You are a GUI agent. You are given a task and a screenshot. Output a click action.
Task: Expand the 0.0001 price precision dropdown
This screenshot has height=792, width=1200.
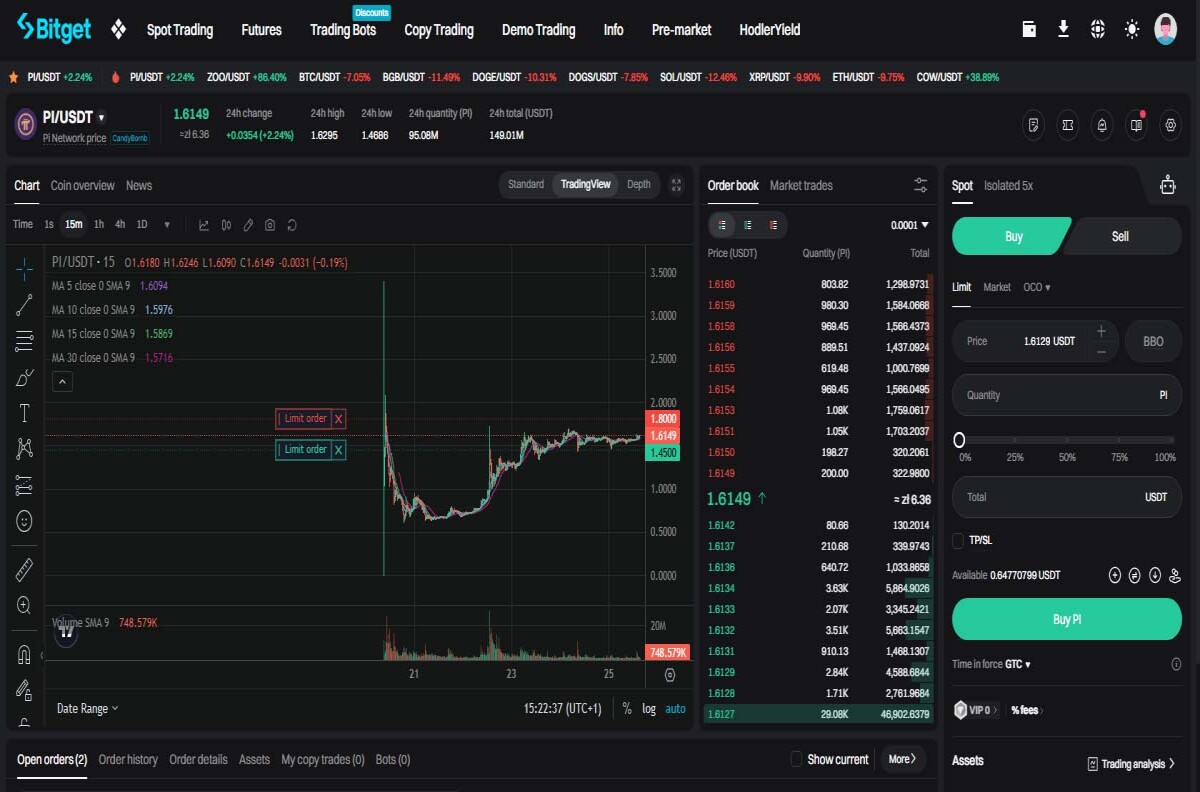click(909, 225)
